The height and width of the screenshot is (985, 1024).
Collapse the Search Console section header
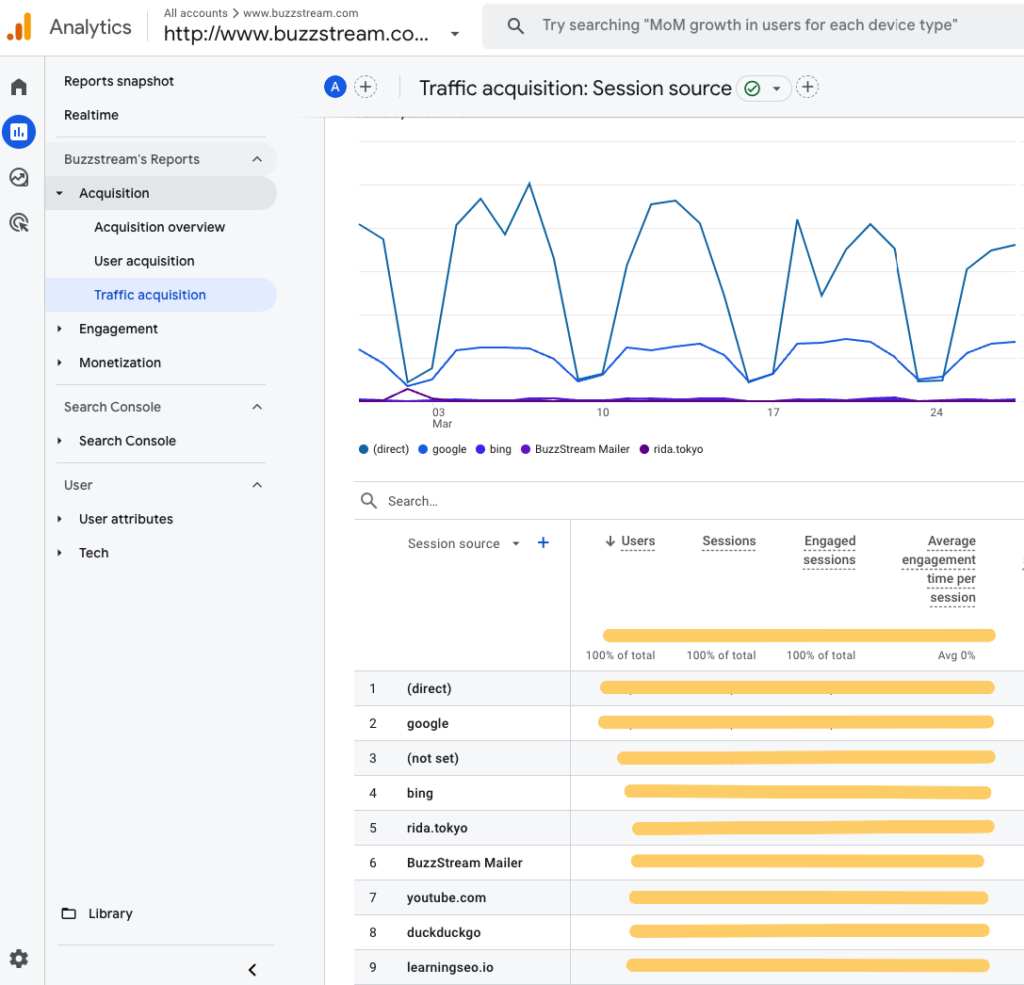(257, 407)
